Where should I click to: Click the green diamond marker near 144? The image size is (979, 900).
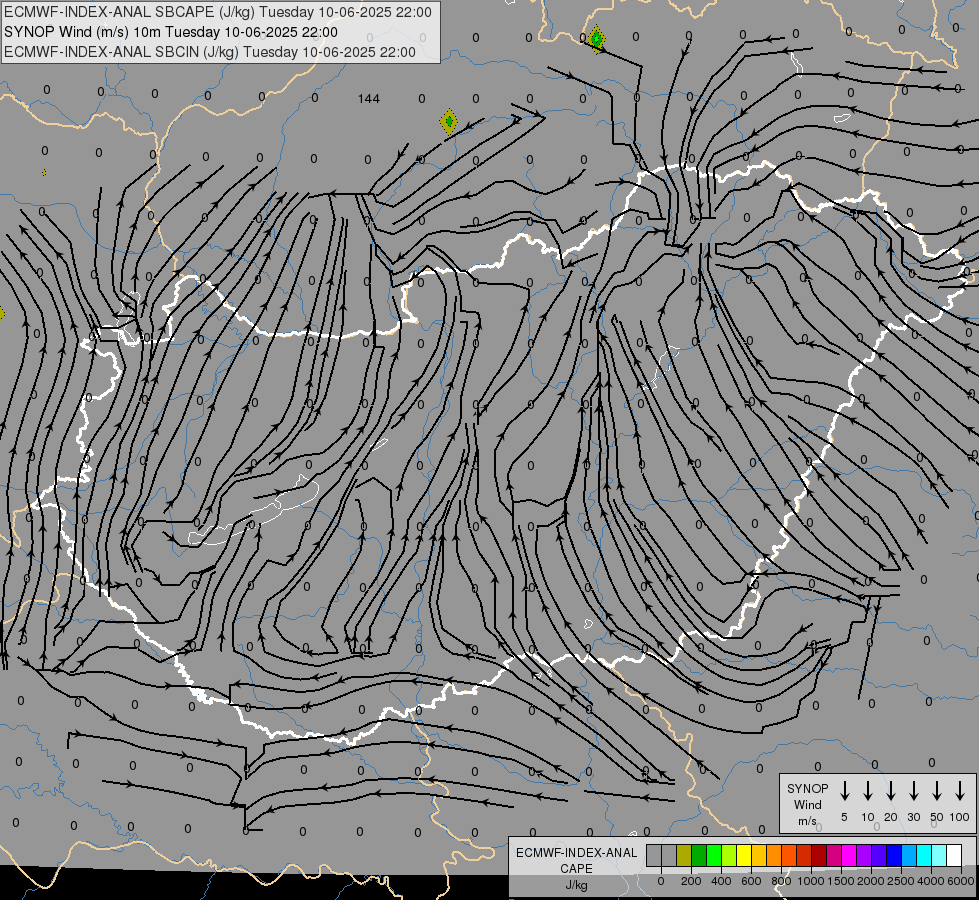[x=448, y=122]
